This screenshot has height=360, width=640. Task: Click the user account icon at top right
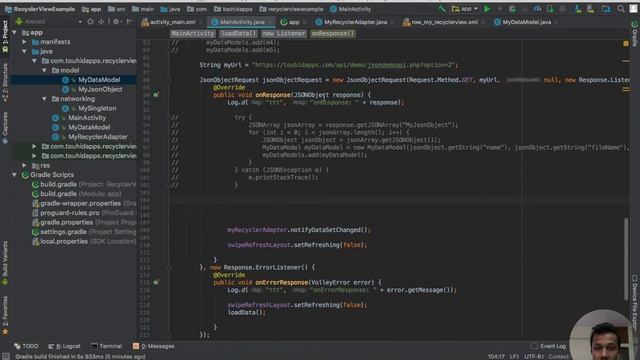633,9
